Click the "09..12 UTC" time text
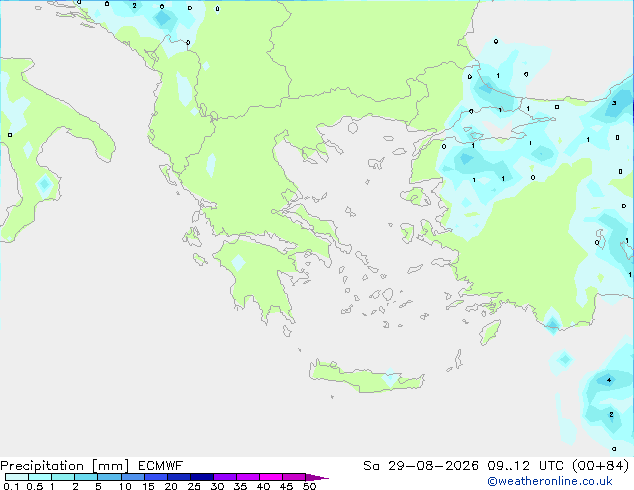The image size is (634, 490). click(x=528, y=466)
